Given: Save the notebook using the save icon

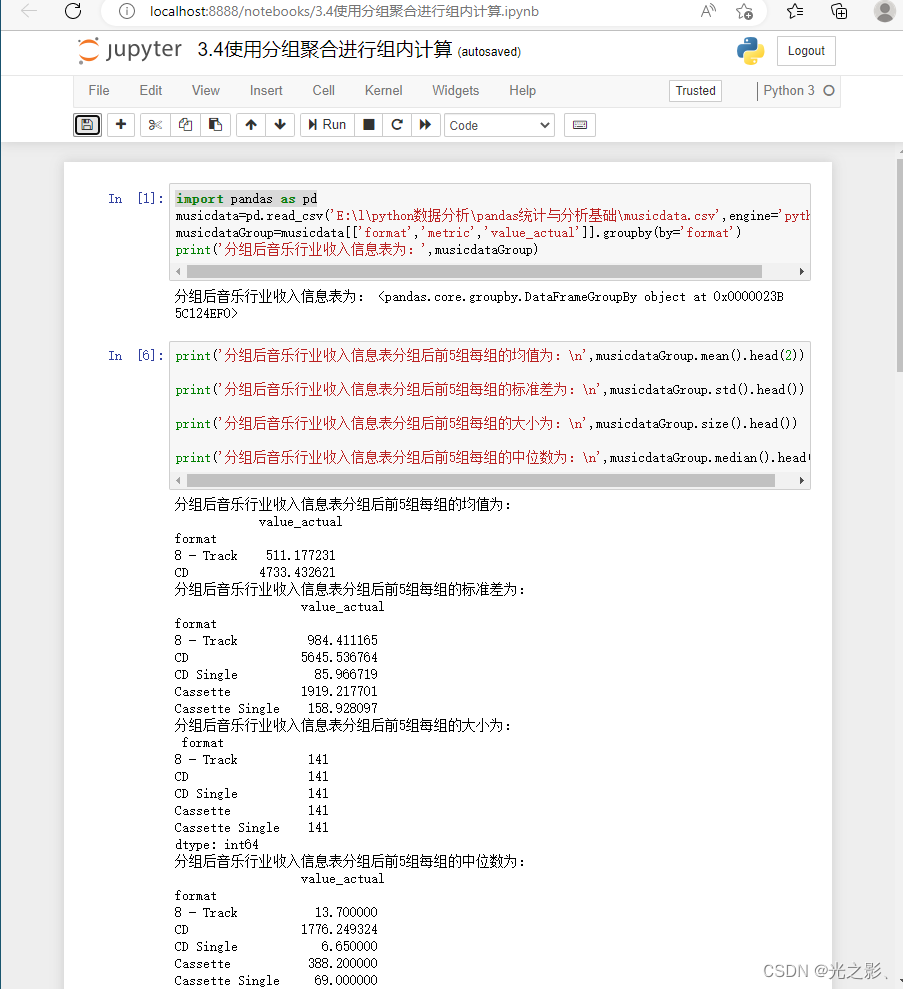Looking at the screenshot, I should 87,124.
